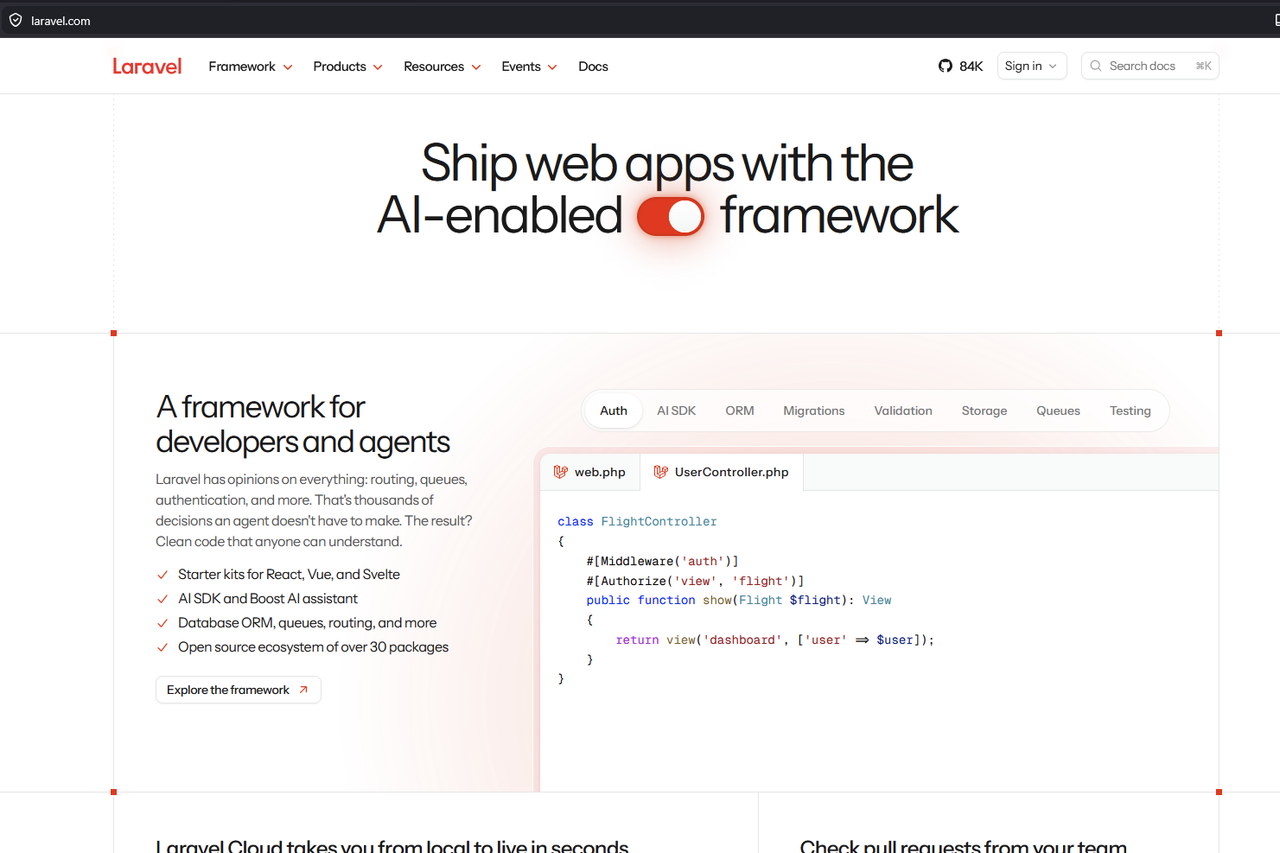
Task: Select the Testing tab
Action: 1130,411
